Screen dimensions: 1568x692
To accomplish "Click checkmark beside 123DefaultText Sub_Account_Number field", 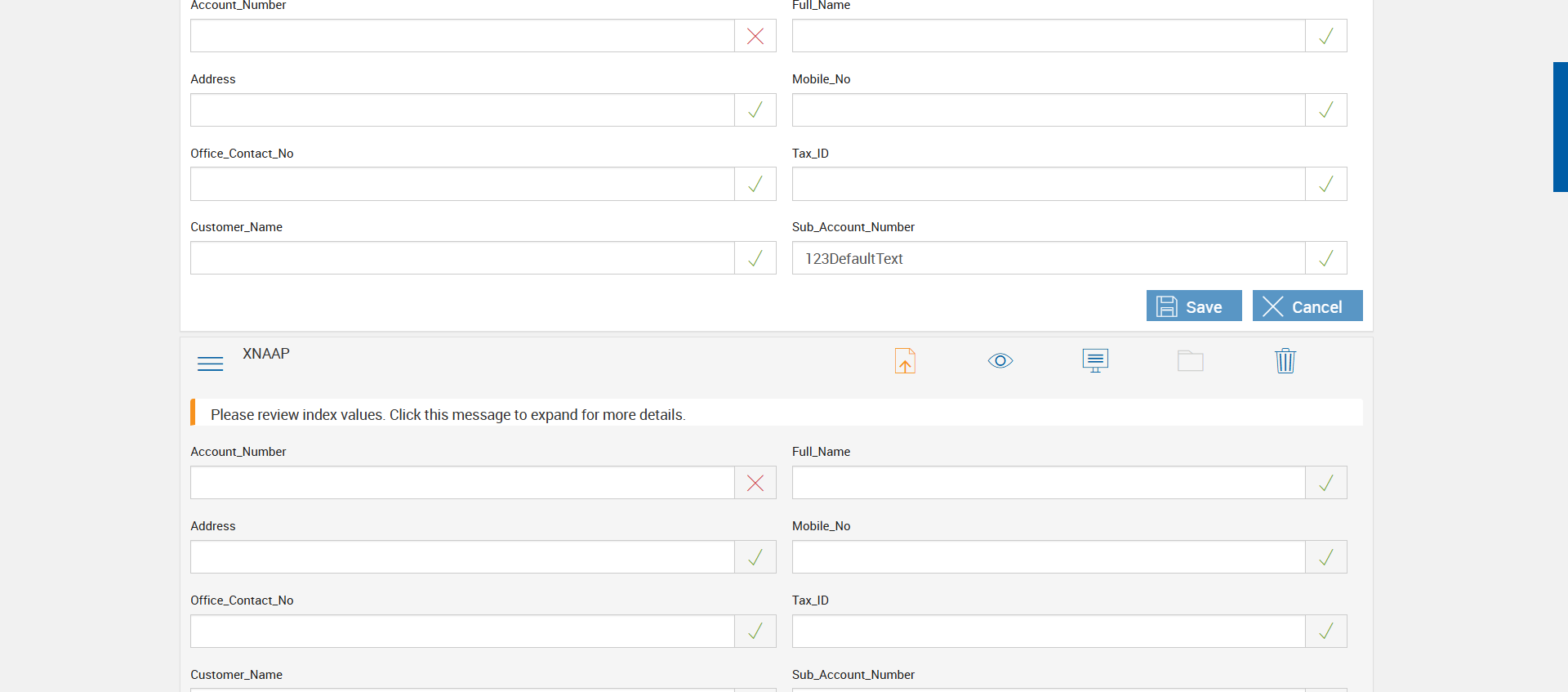I will click(x=1326, y=258).
